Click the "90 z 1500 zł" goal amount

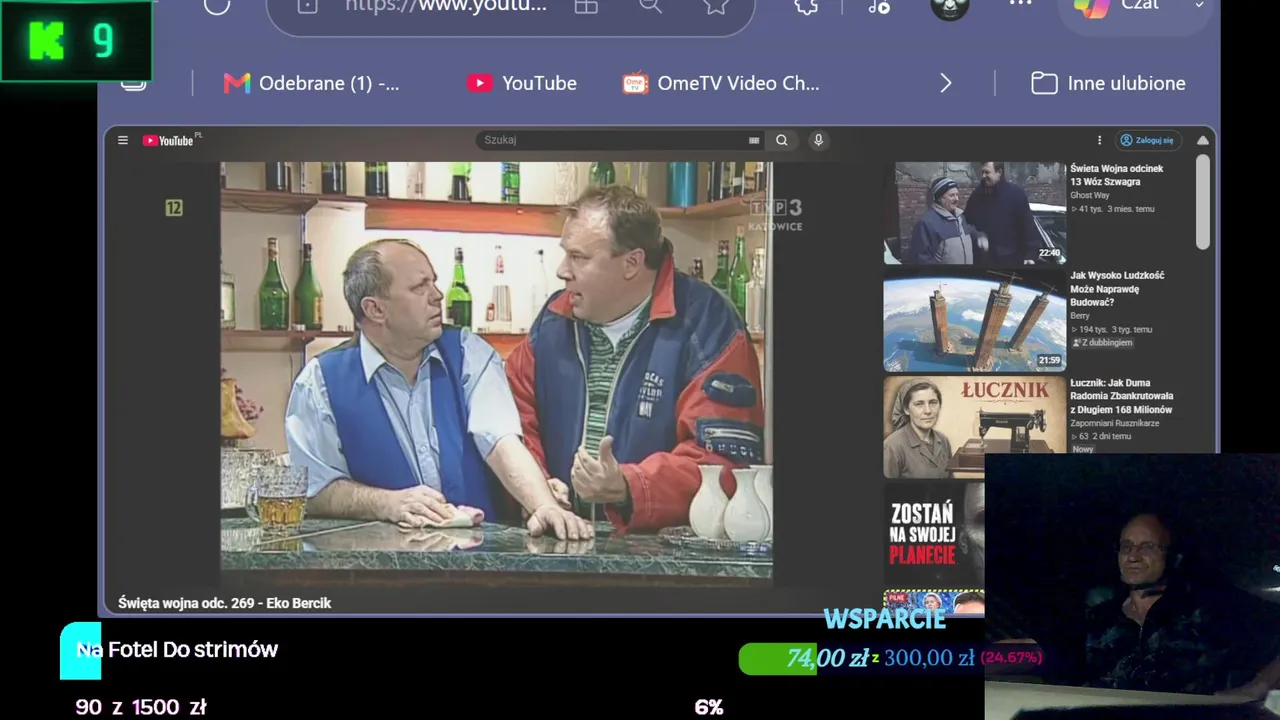pos(141,707)
